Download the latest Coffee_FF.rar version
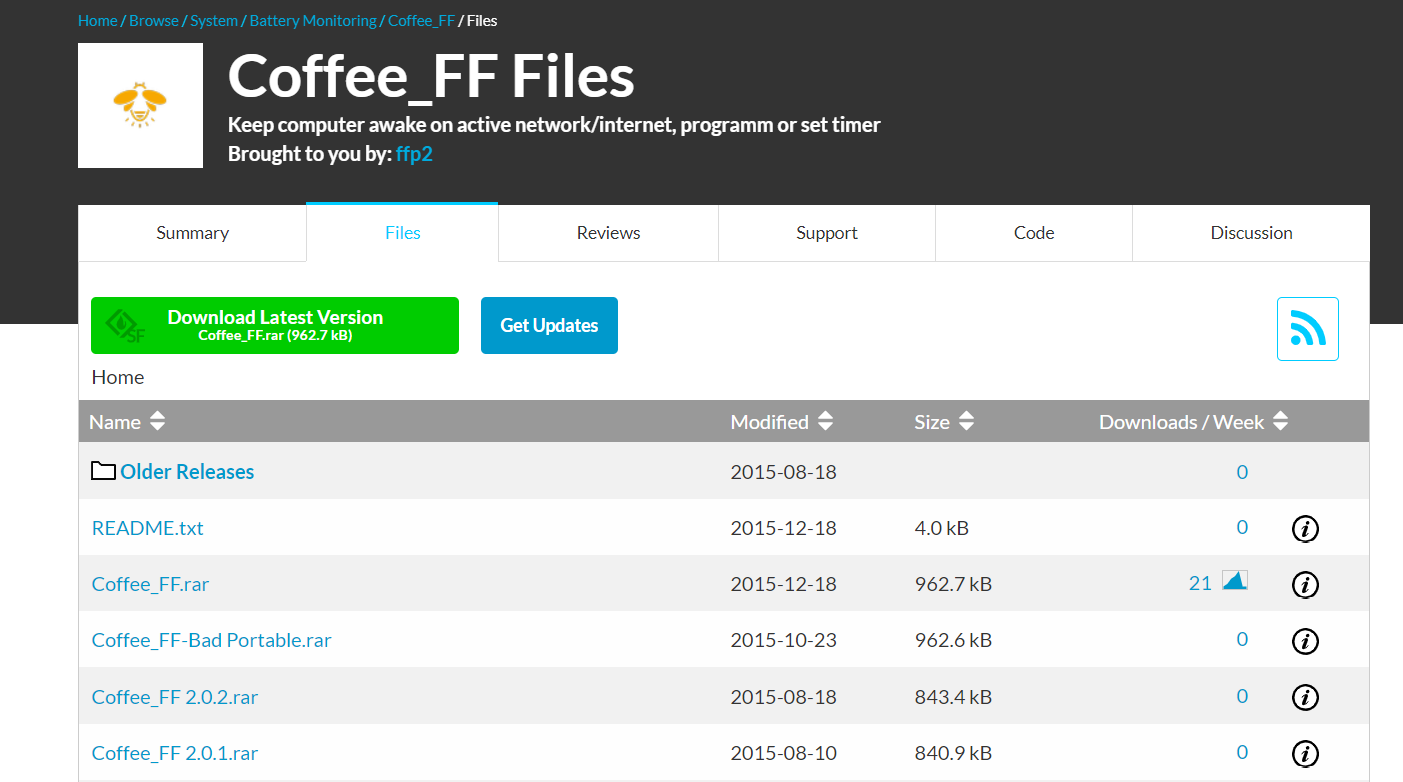 pyautogui.click(x=275, y=325)
